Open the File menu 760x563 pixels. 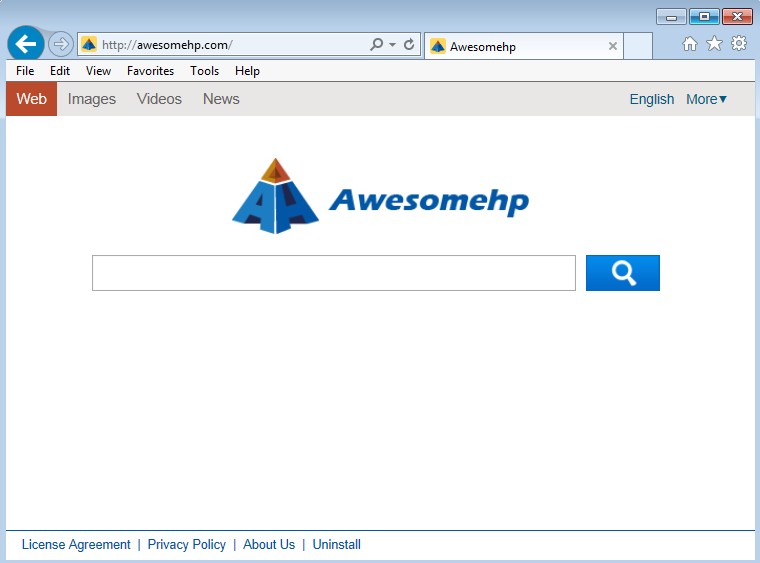click(x=25, y=71)
